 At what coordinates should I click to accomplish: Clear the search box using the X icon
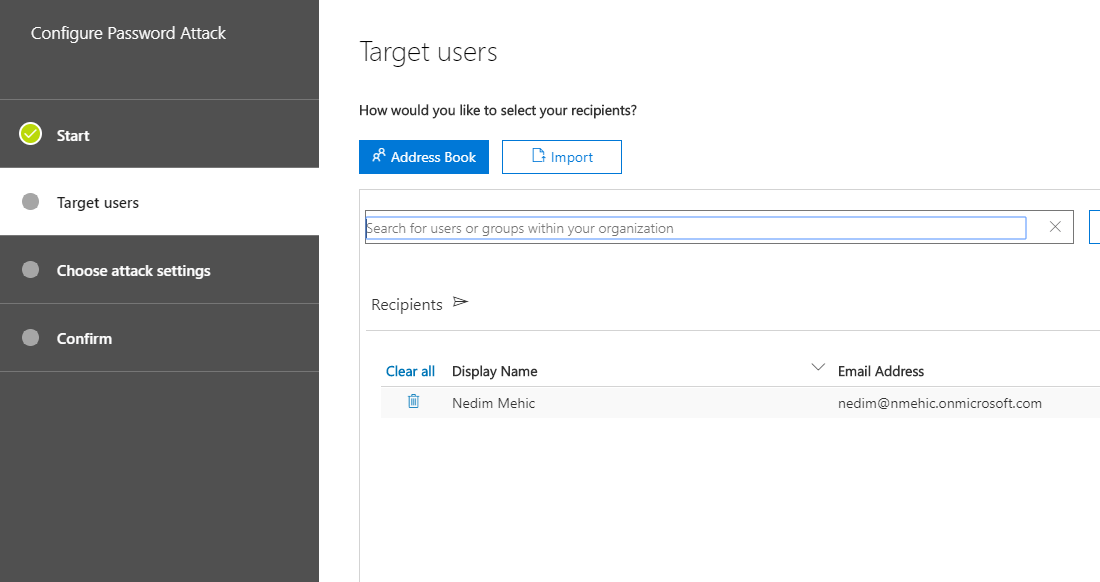[1054, 227]
